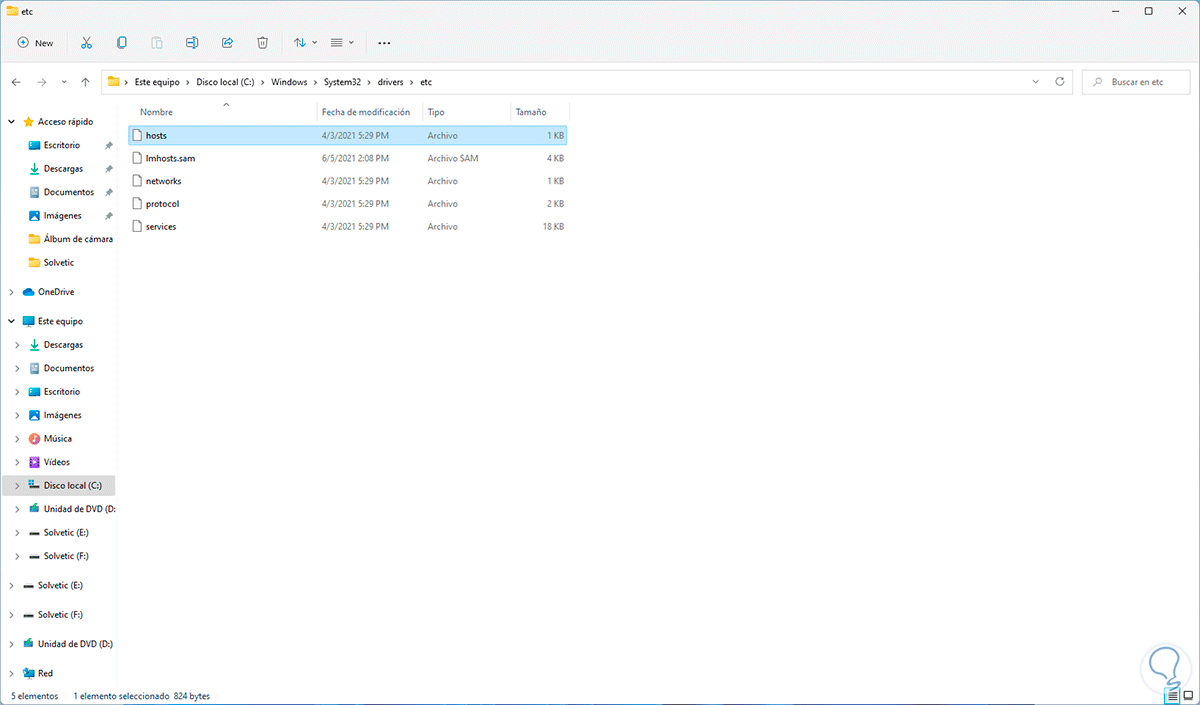Image resolution: width=1200 pixels, height=705 pixels.
Task: Click the New button
Action: (36, 43)
